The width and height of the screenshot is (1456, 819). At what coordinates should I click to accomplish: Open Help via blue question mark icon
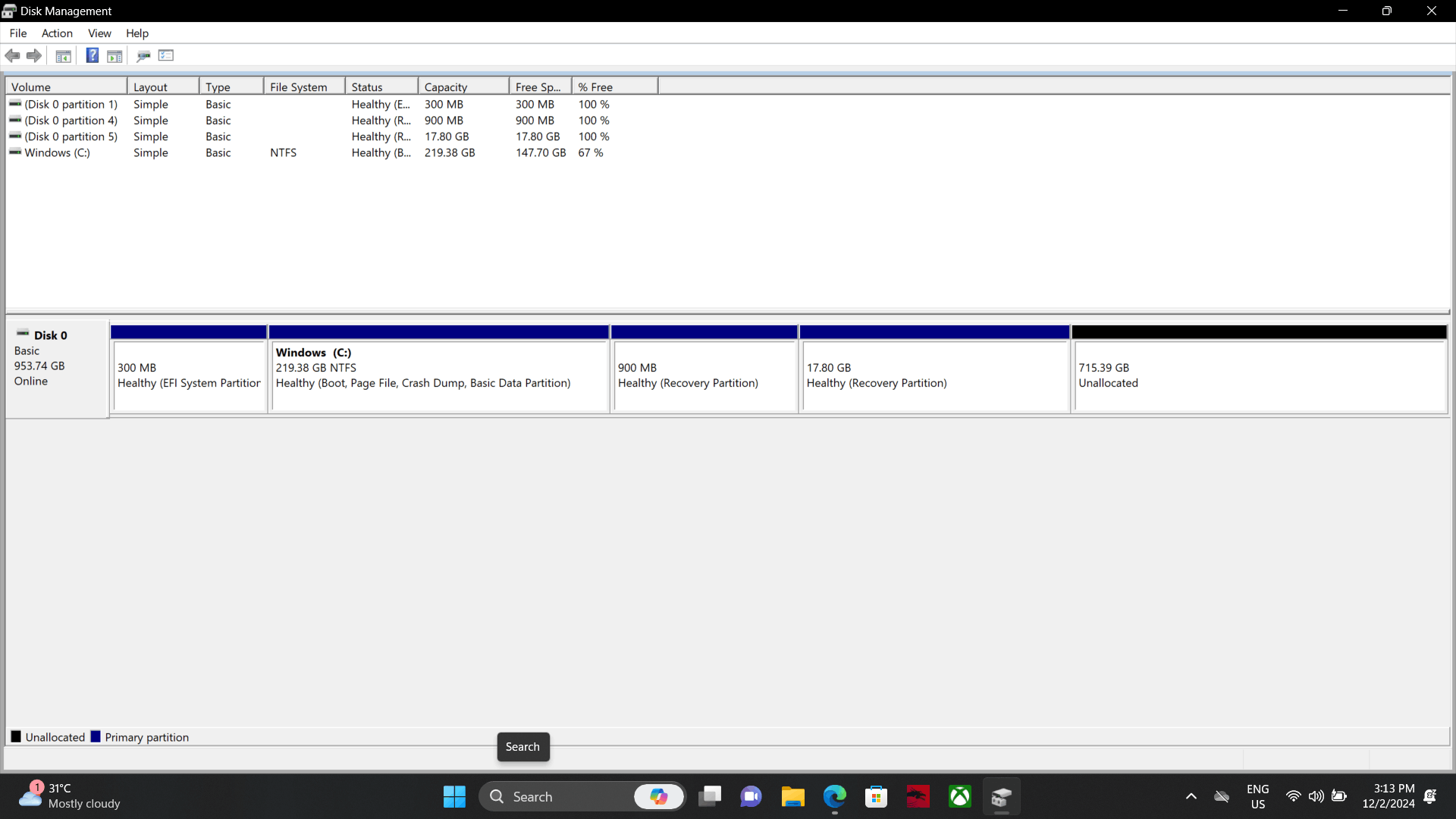92,55
